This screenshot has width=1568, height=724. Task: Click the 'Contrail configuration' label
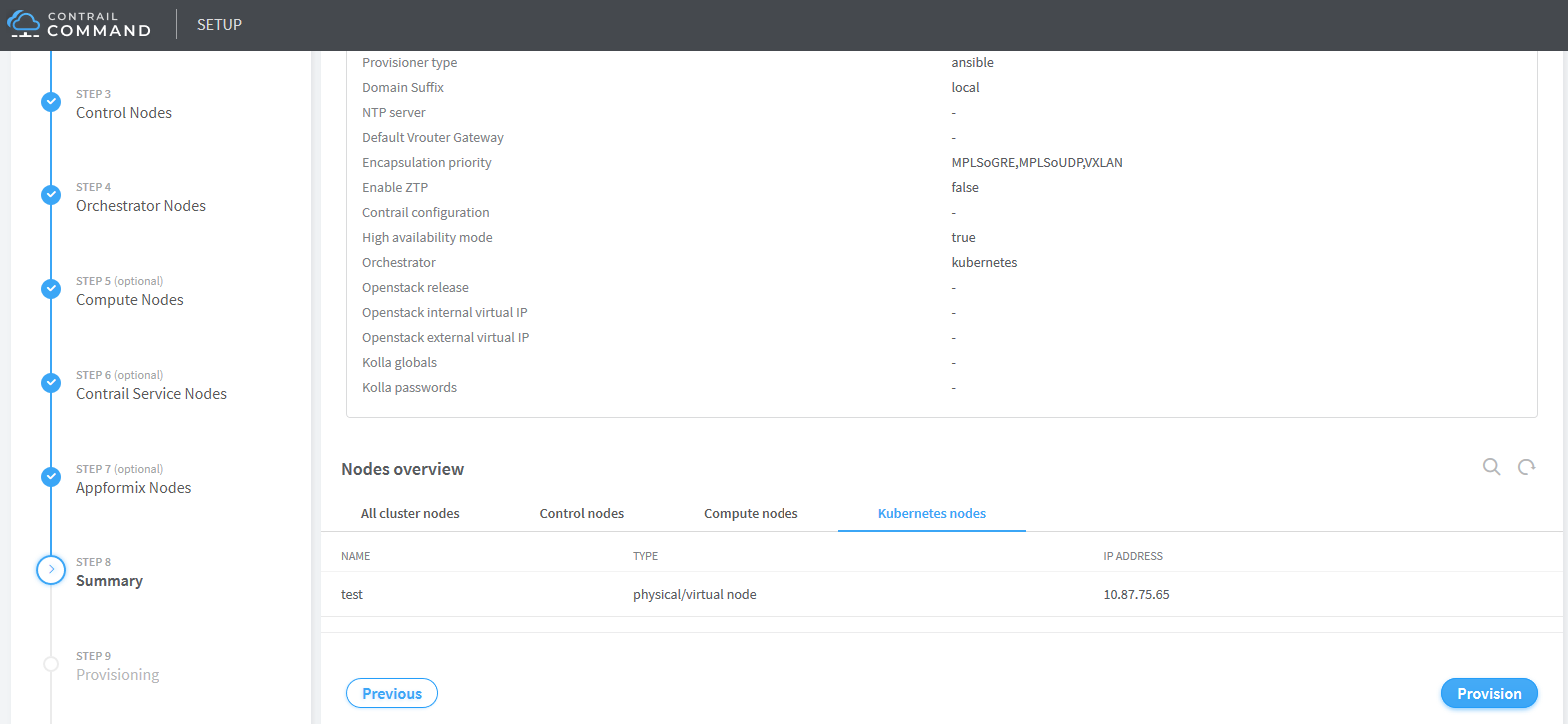click(425, 212)
